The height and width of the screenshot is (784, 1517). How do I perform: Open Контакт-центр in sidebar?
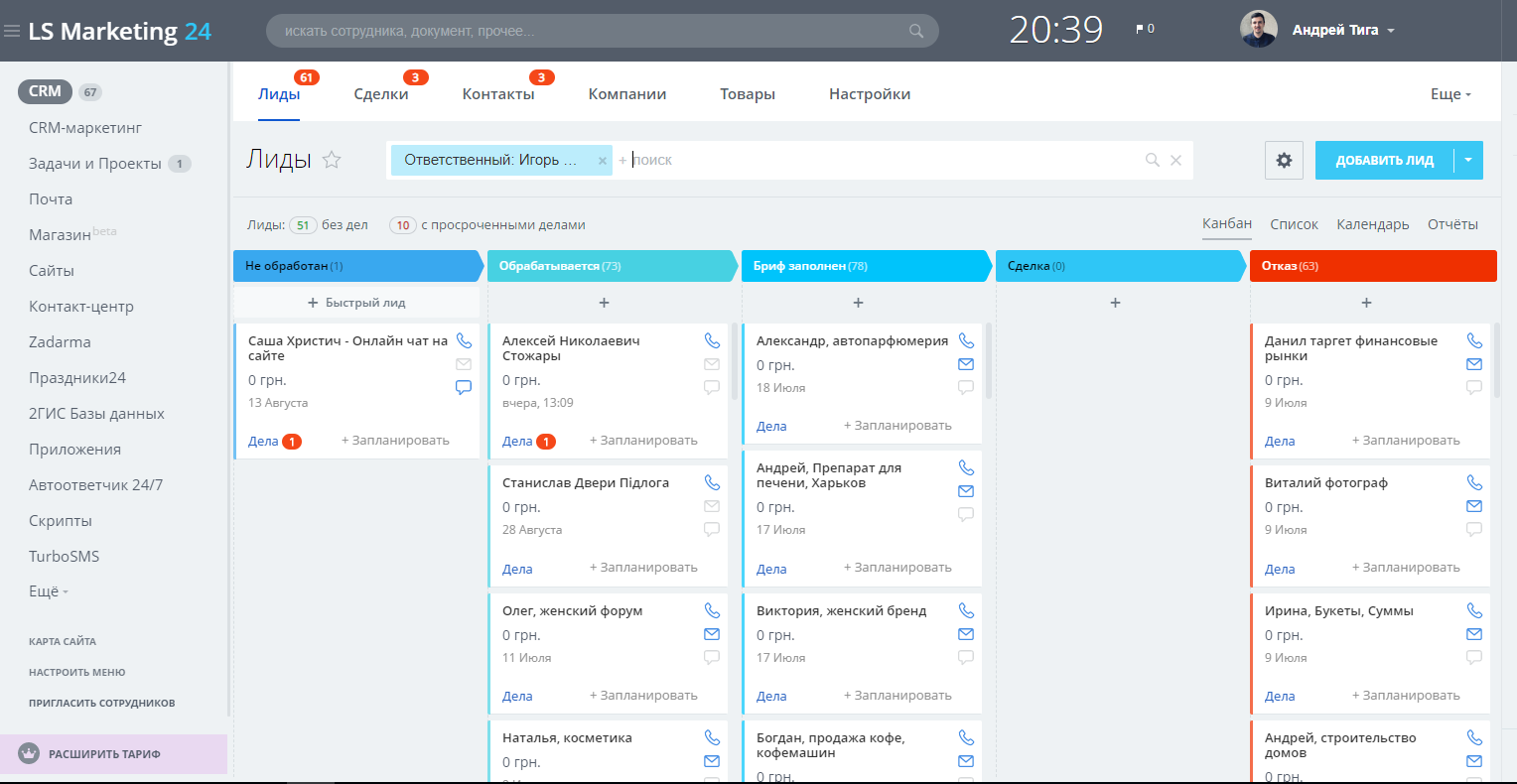pos(81,307)
